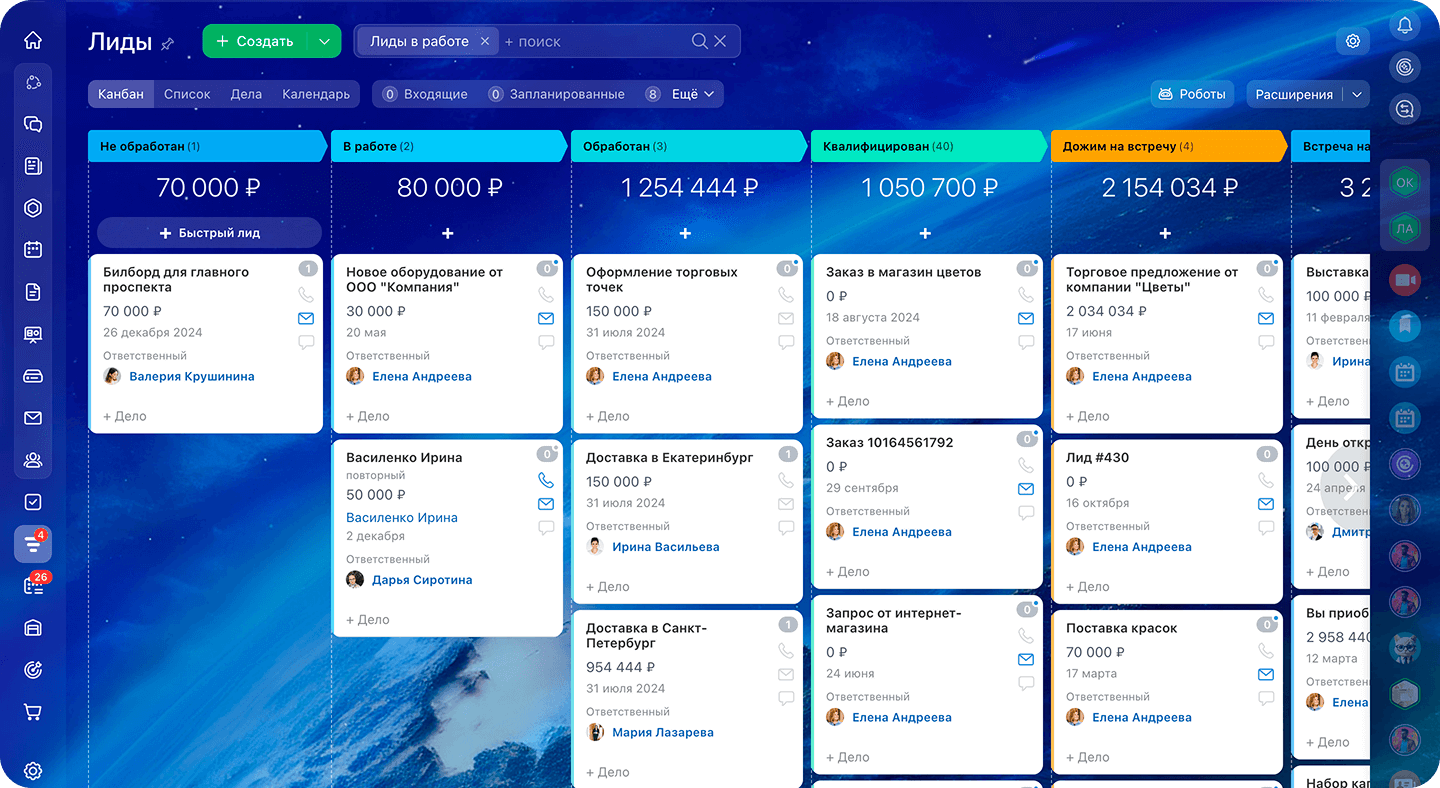Image resolution: width=1440 pixels, height=788 pixels.
Task: Open the calendar icon in left sidebar
Action: (33, 250)
